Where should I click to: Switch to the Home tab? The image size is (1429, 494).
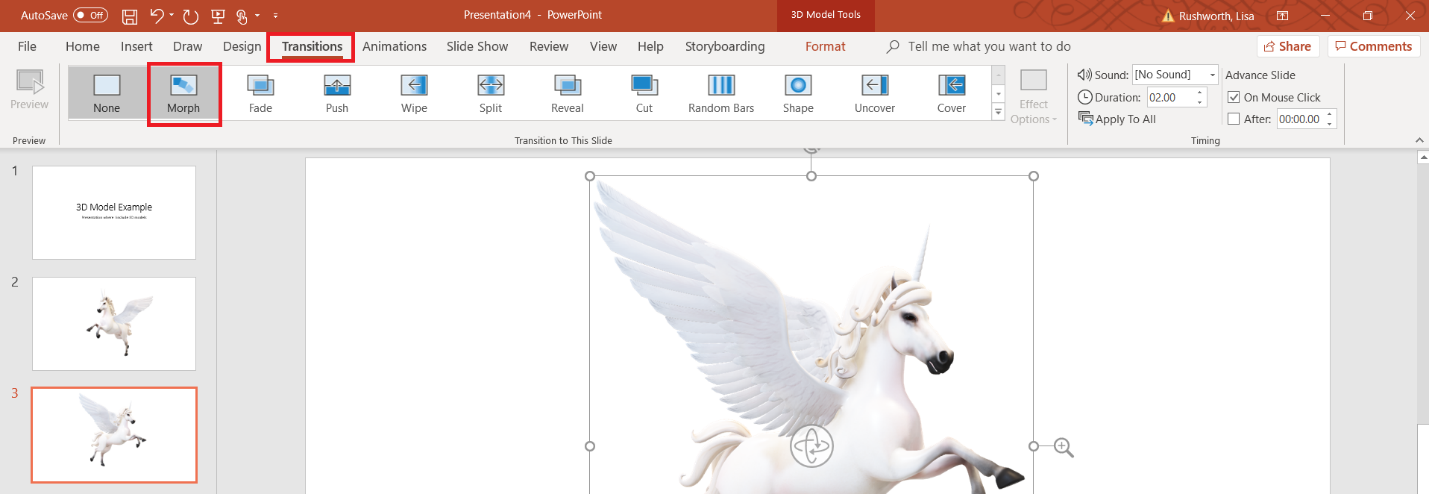[82, 46]
